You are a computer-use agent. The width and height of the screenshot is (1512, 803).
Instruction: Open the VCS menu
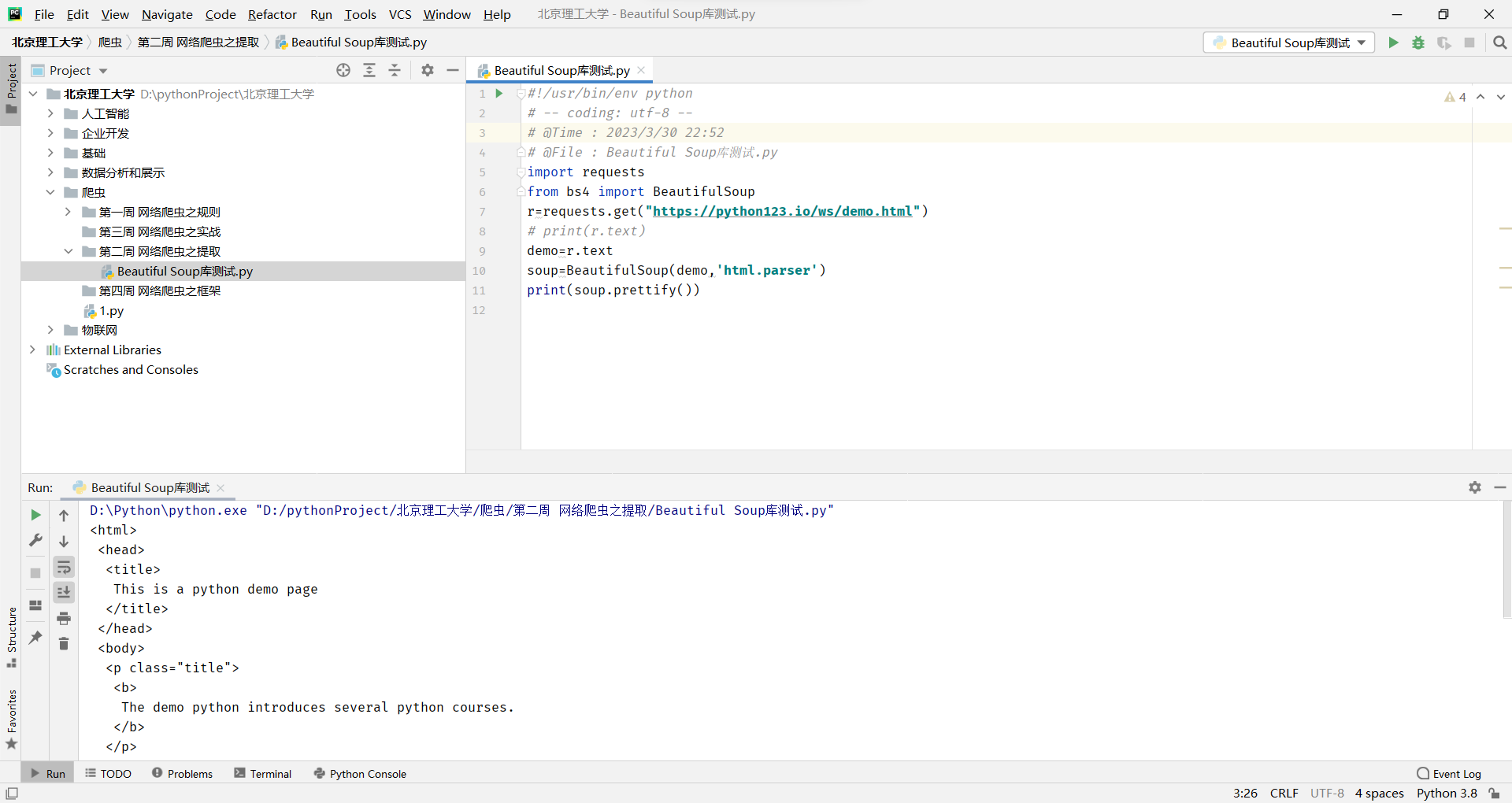click(x=400, y=14)
